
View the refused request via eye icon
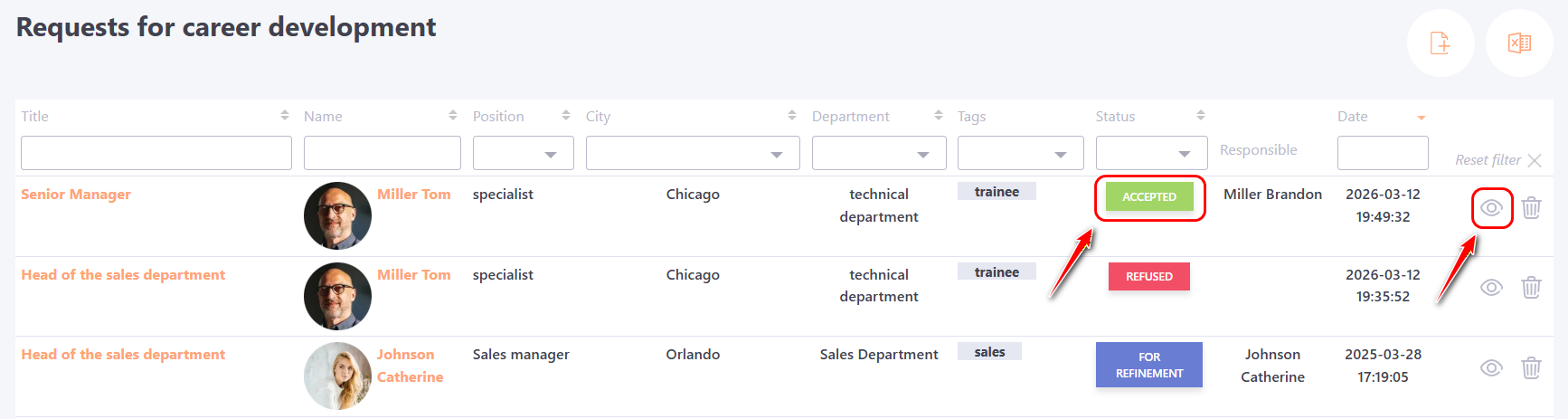click(x=1491, y=288)
